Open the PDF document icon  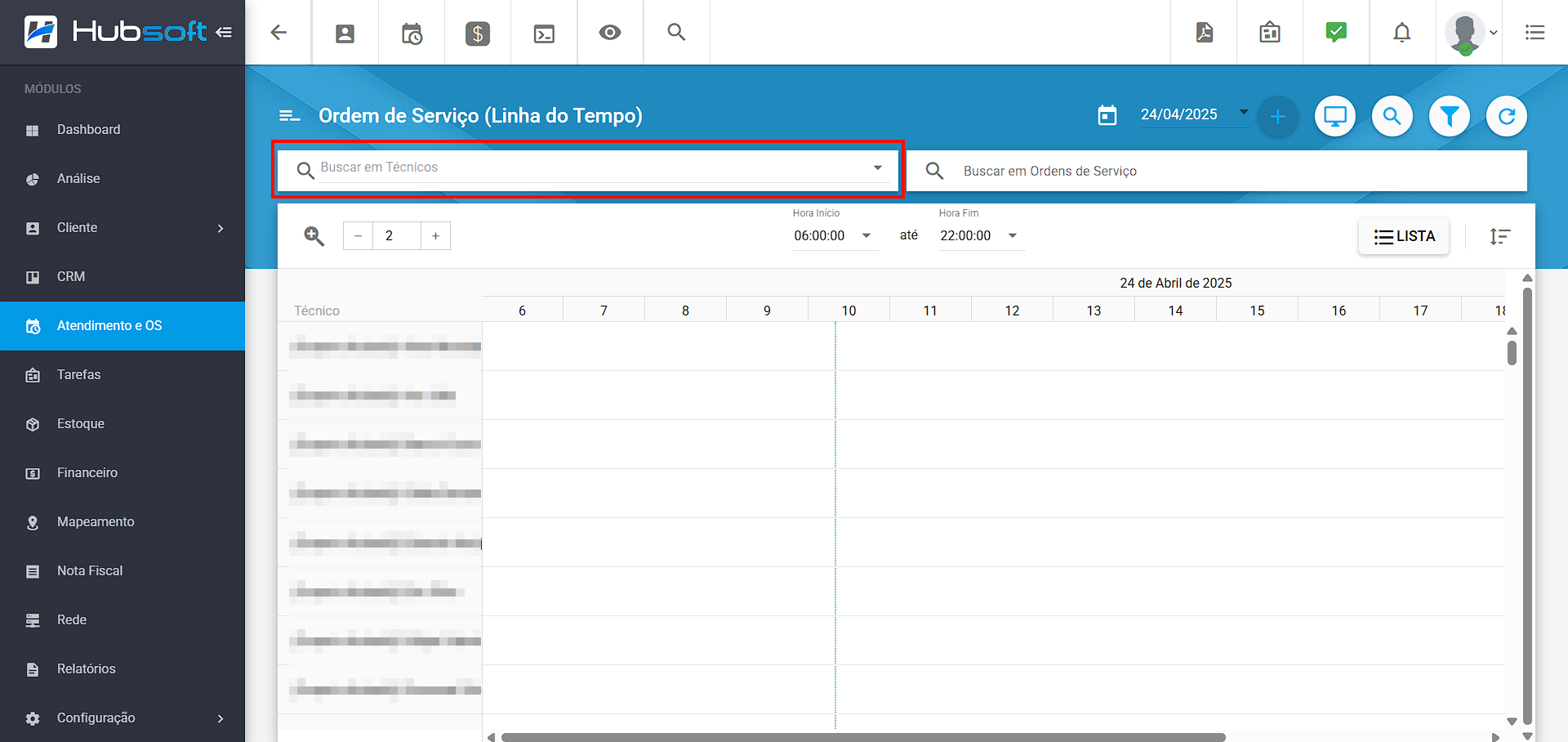[1204, 33]
